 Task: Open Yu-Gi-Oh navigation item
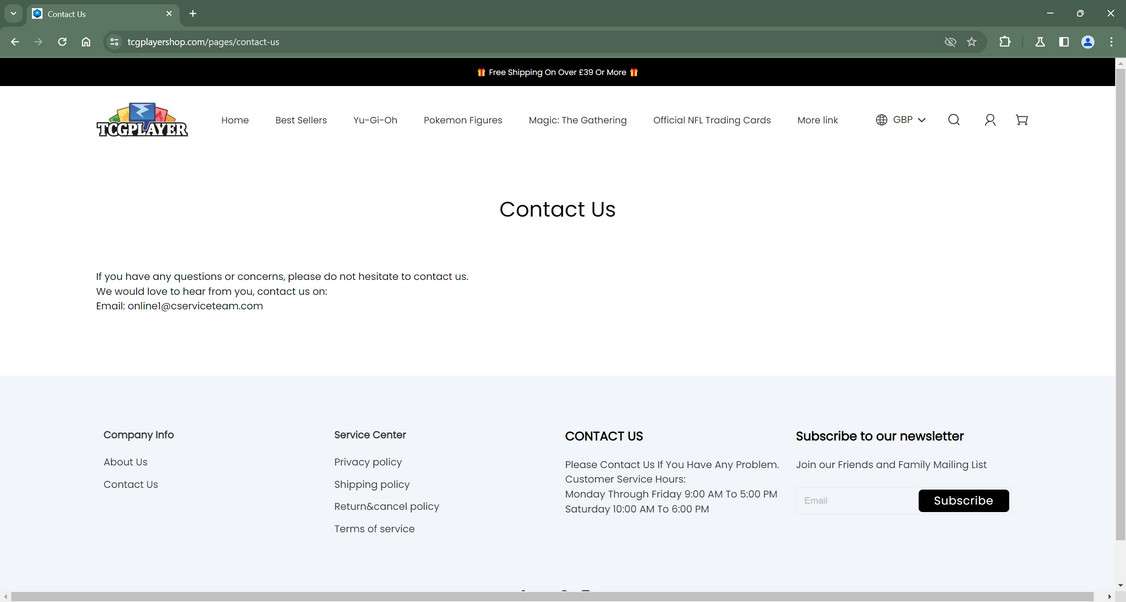(x=375, y=120)
